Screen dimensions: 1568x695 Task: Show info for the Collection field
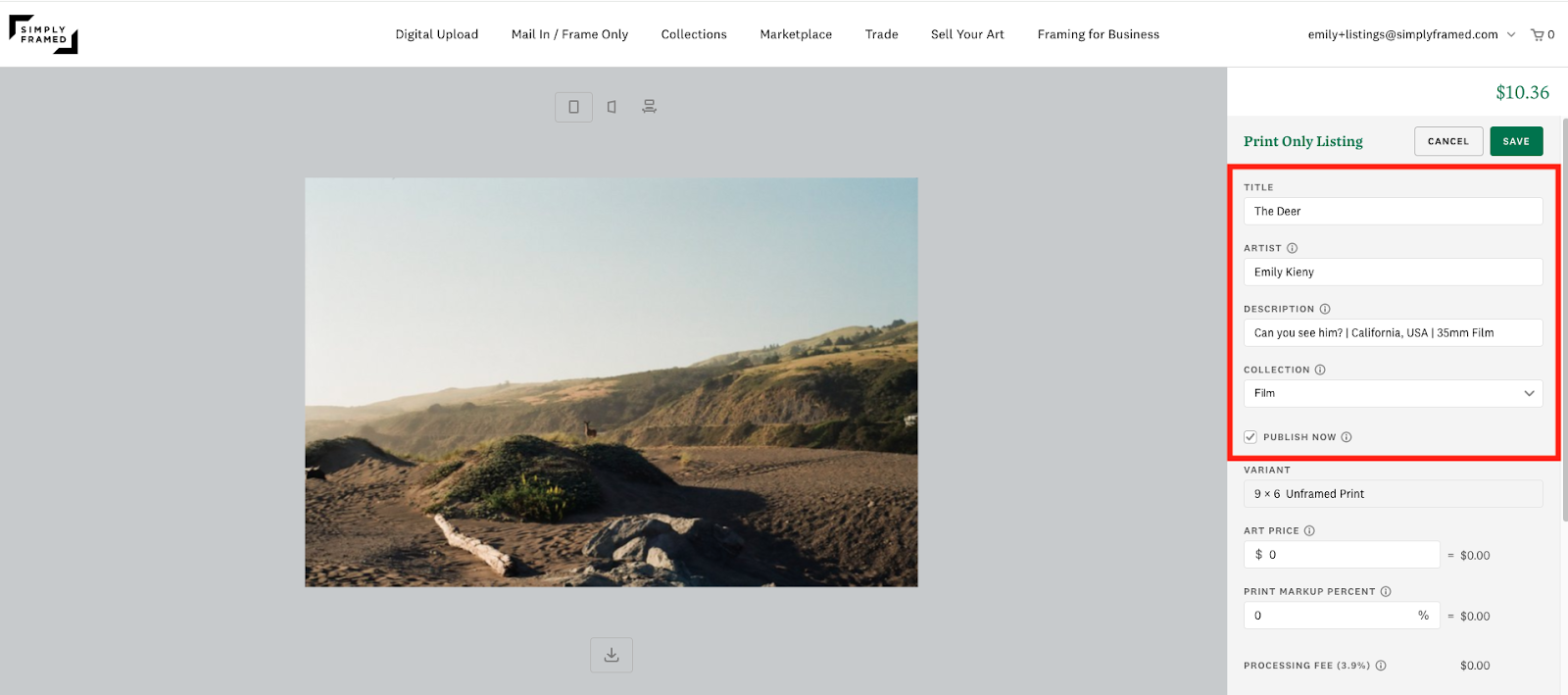(1320, 370)
